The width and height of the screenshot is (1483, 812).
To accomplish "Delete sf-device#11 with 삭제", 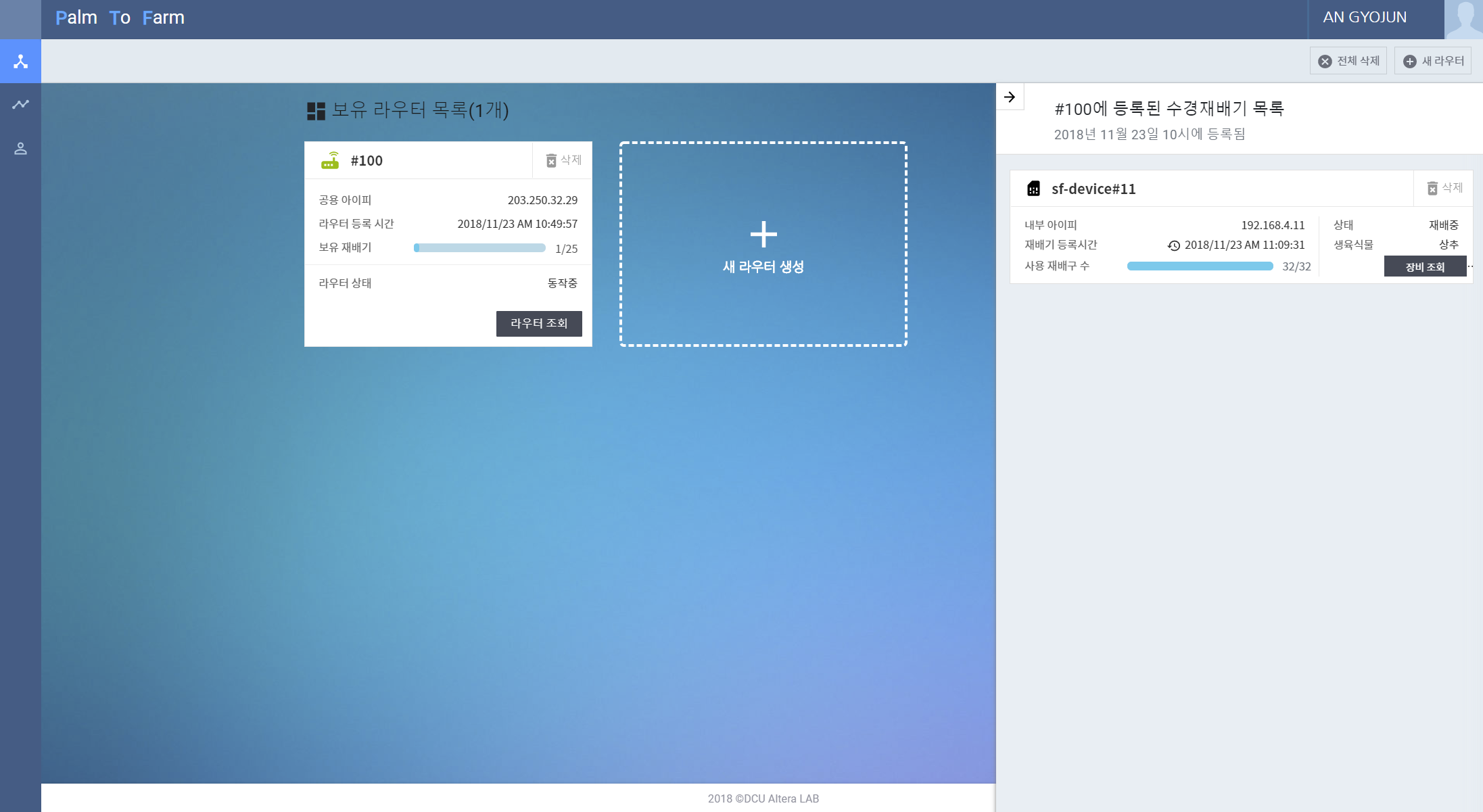I will pyautogui.click(x=1444, y=188).
